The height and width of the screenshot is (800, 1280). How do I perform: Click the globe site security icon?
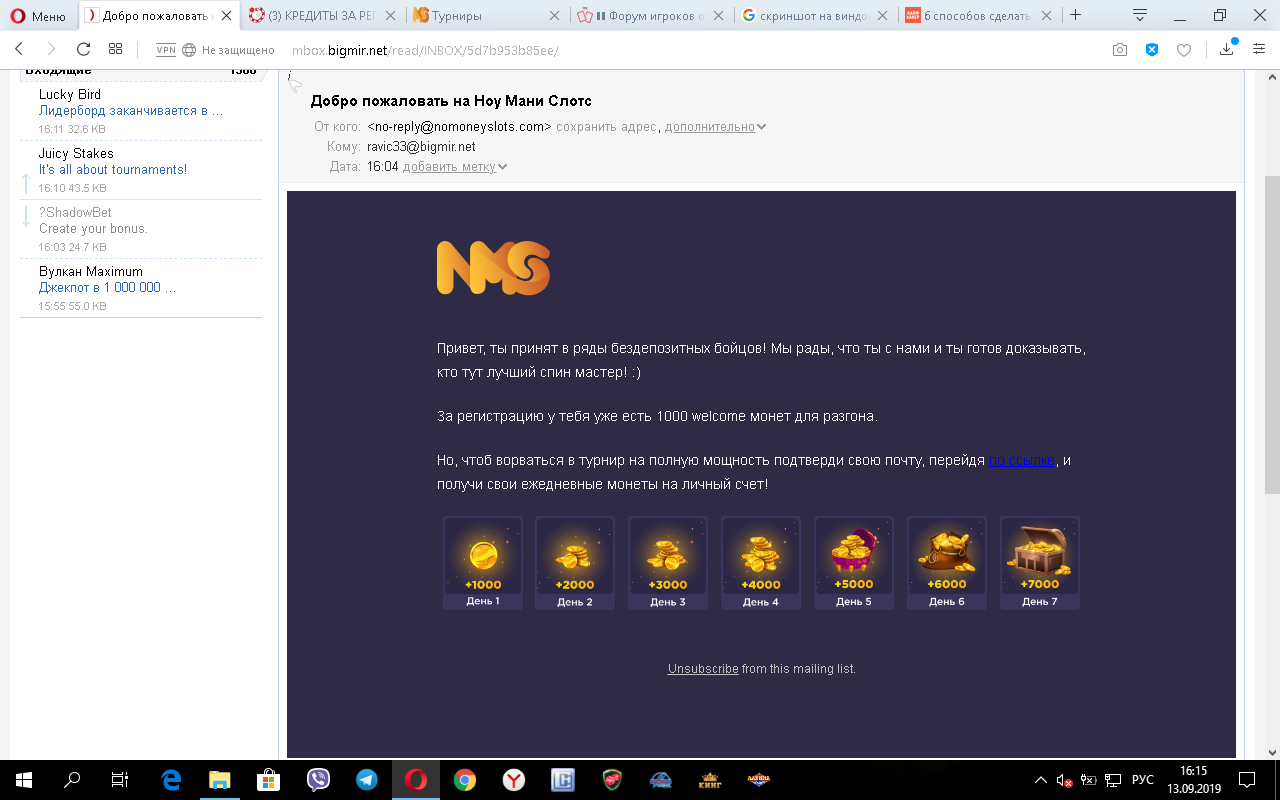tap(190, 50)
